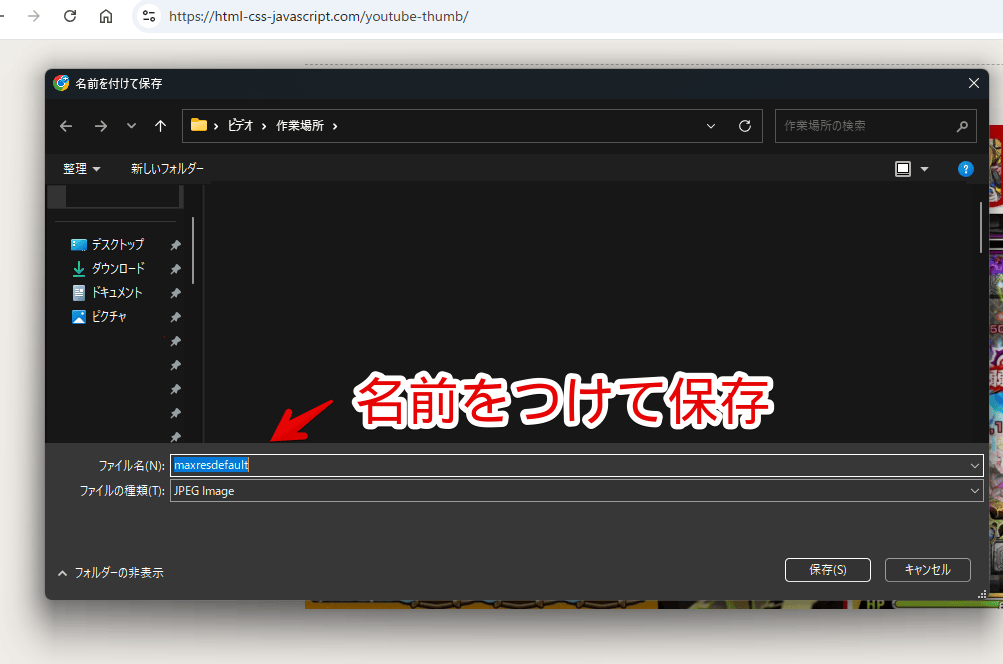The height and width of the screenshot is (664, 1003).
Task: Go up one folder level
Action: (160, 126)
